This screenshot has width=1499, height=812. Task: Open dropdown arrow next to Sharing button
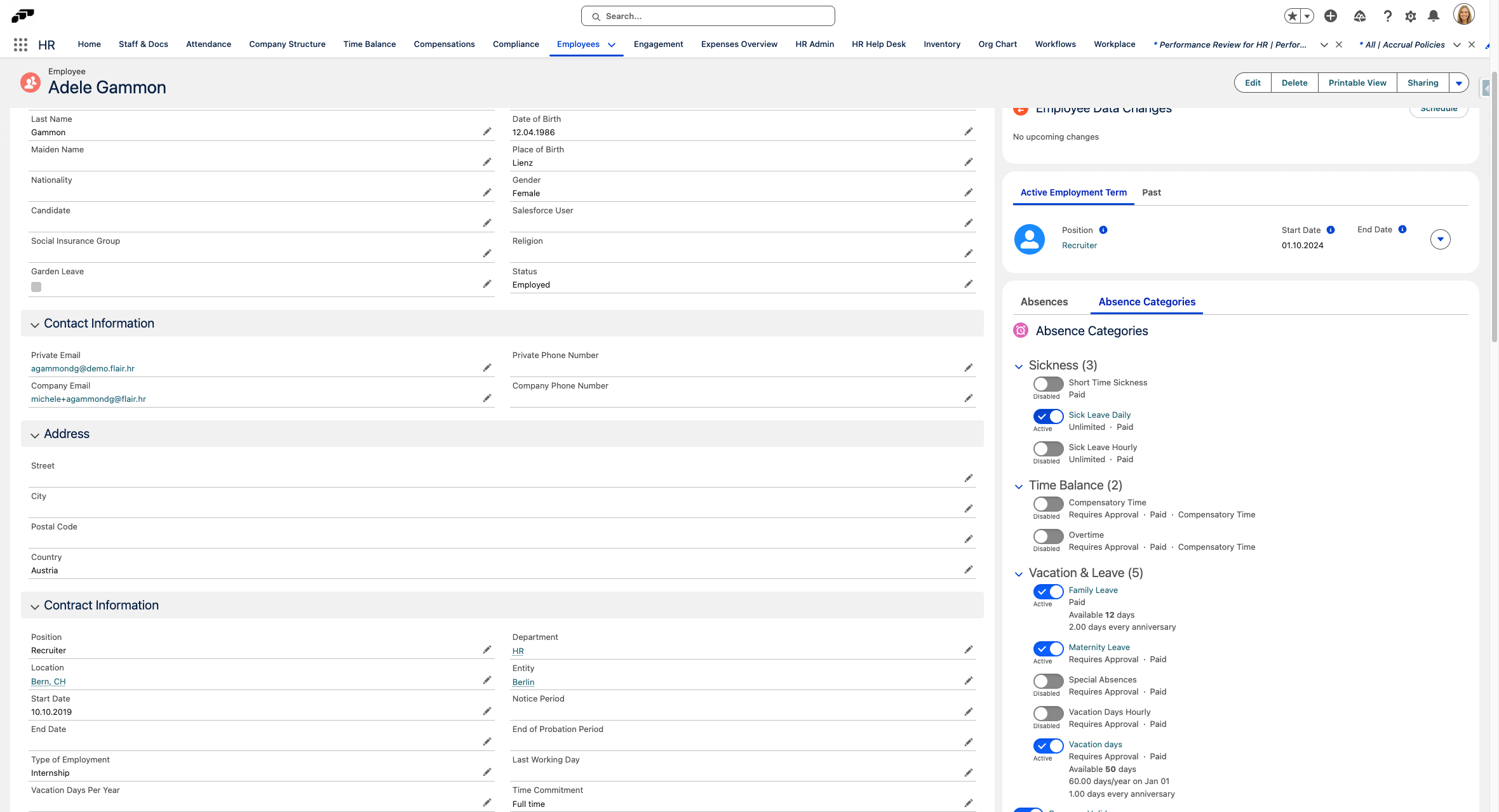1459,83
